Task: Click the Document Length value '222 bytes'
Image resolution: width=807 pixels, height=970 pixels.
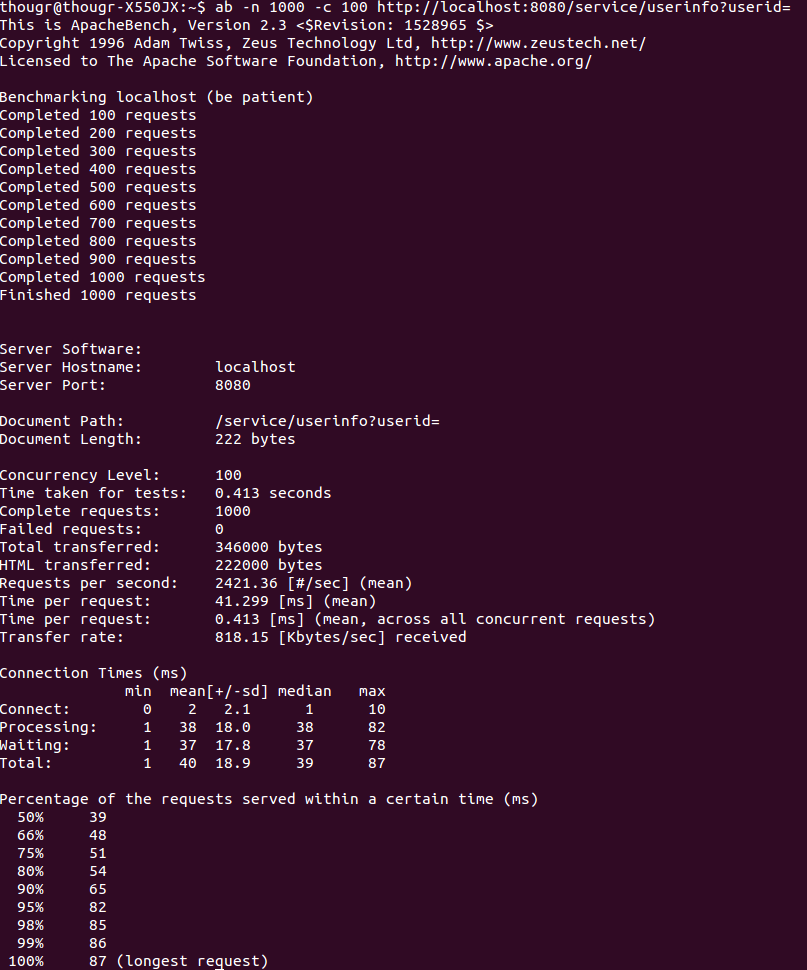Action: coord(255,439)
